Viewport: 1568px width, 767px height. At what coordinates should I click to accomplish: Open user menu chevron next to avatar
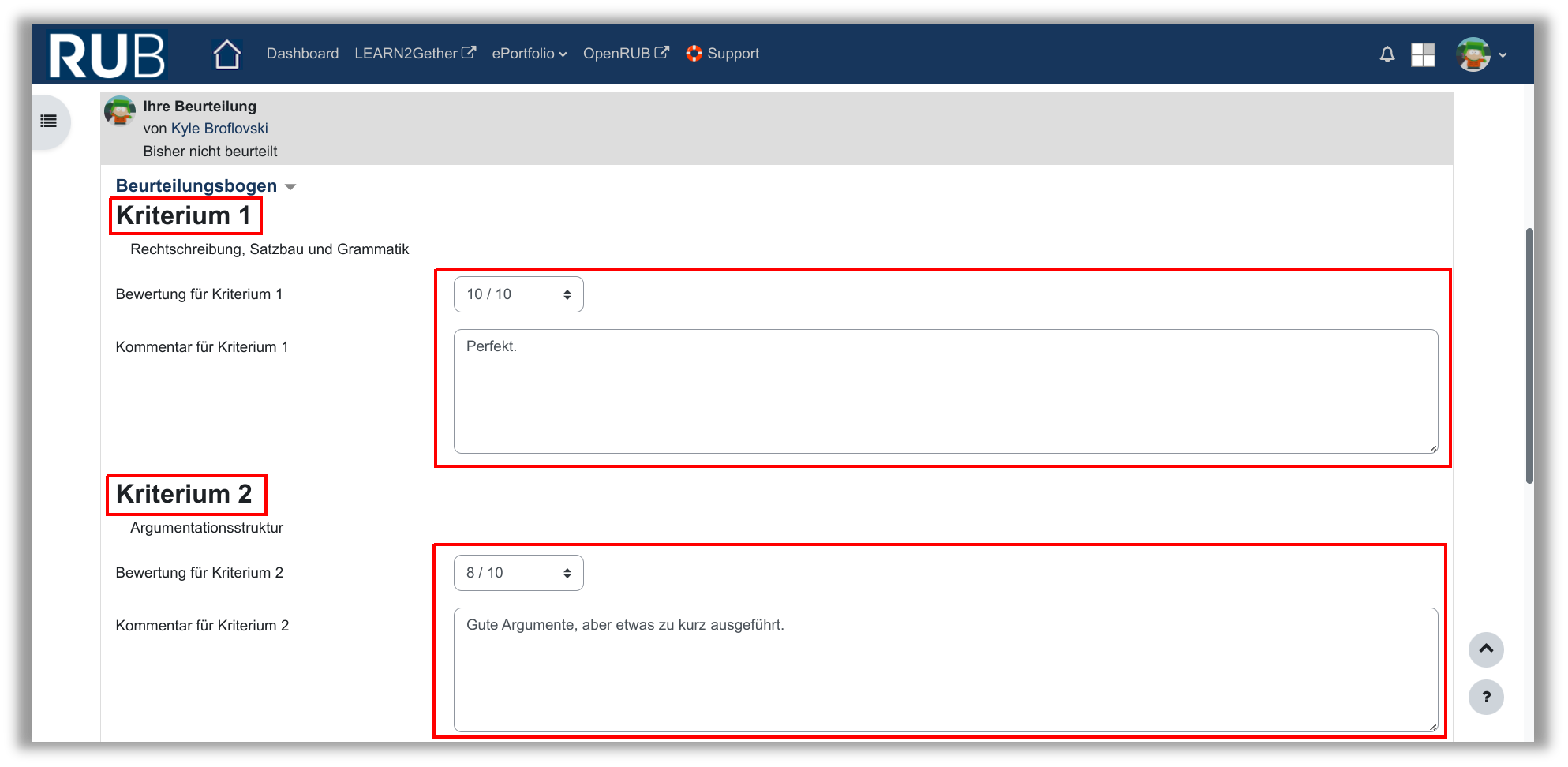click(1503, 55)
